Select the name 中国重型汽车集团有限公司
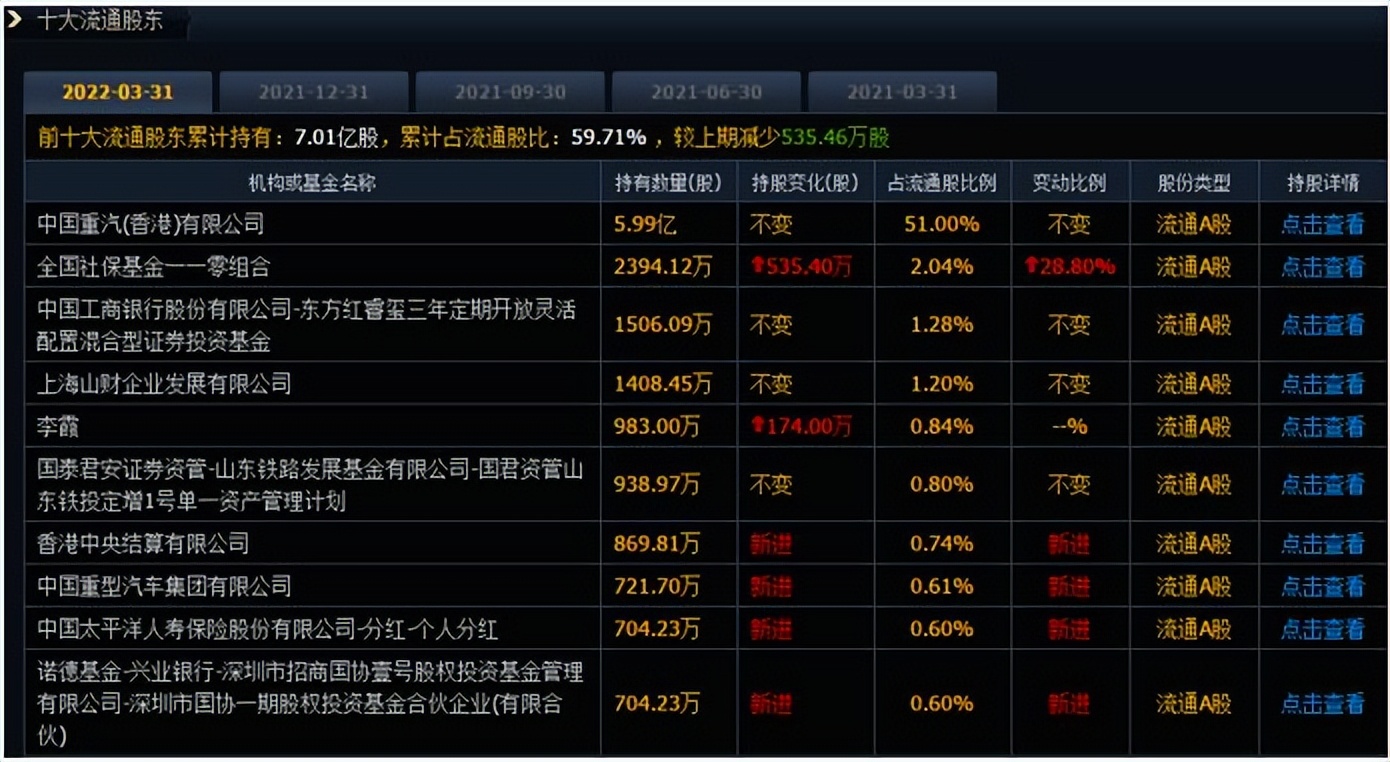The width and height of the screenshot is (1390, 762). tap(164, 586)
